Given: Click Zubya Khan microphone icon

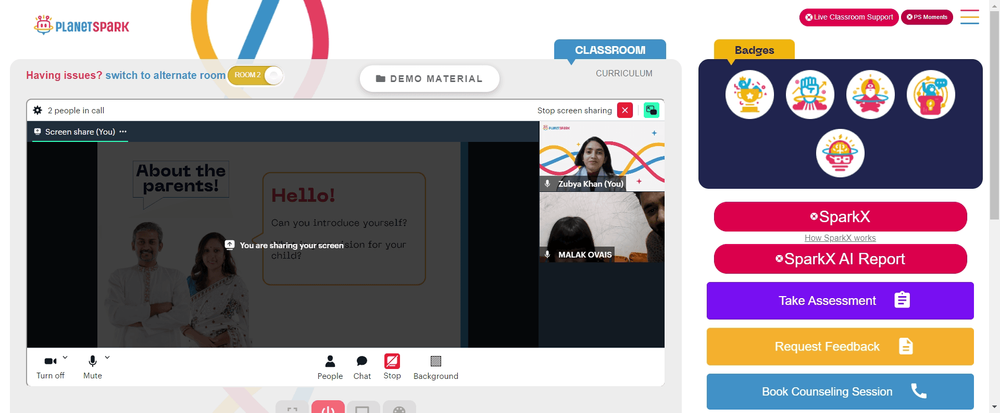Looking at the screenshot, I should click(x=547, y=184).
